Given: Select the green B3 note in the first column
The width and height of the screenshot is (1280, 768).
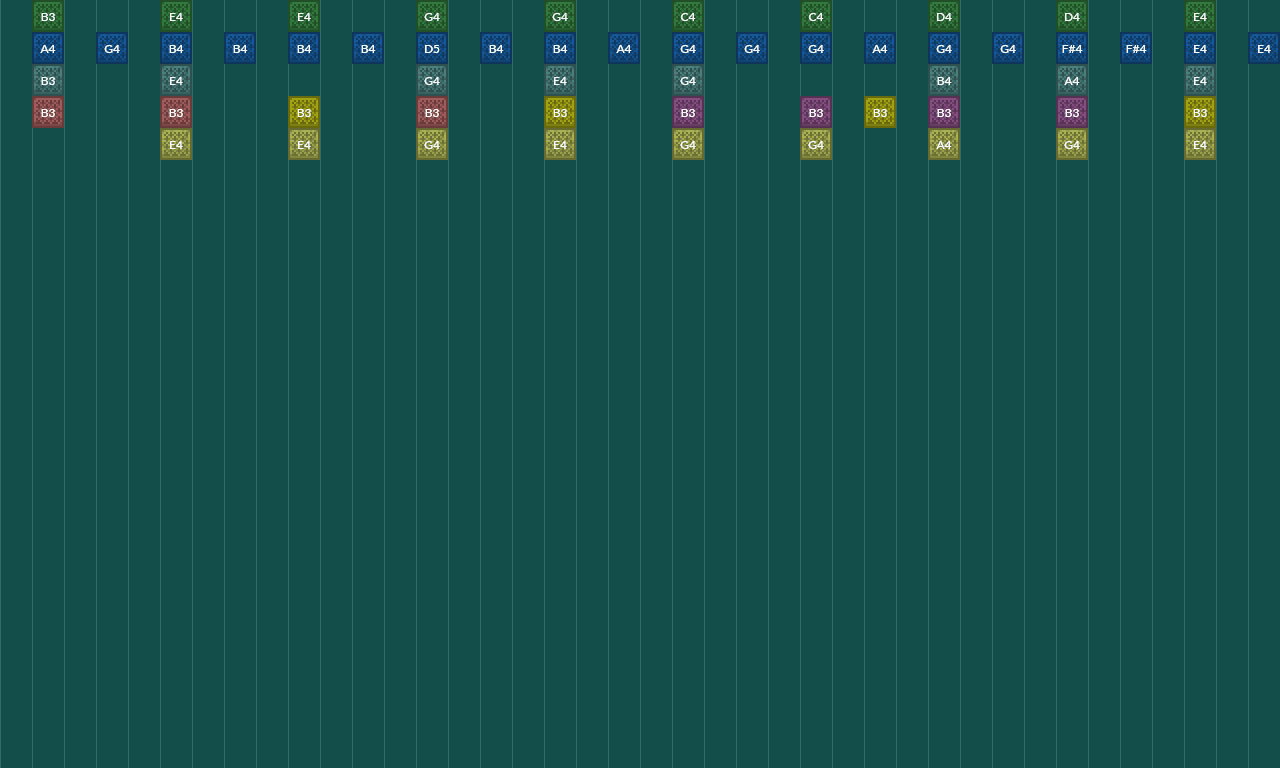Looking at the screenshot, I should click(x=48, y=16).
